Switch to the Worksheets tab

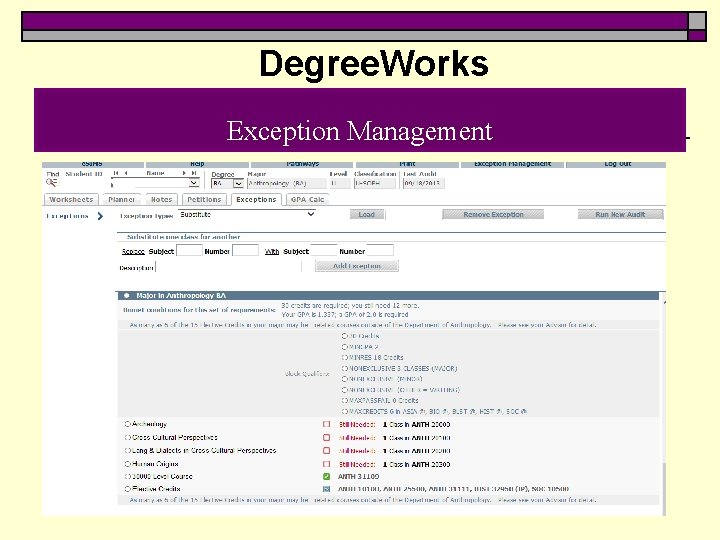coord(71,199)
